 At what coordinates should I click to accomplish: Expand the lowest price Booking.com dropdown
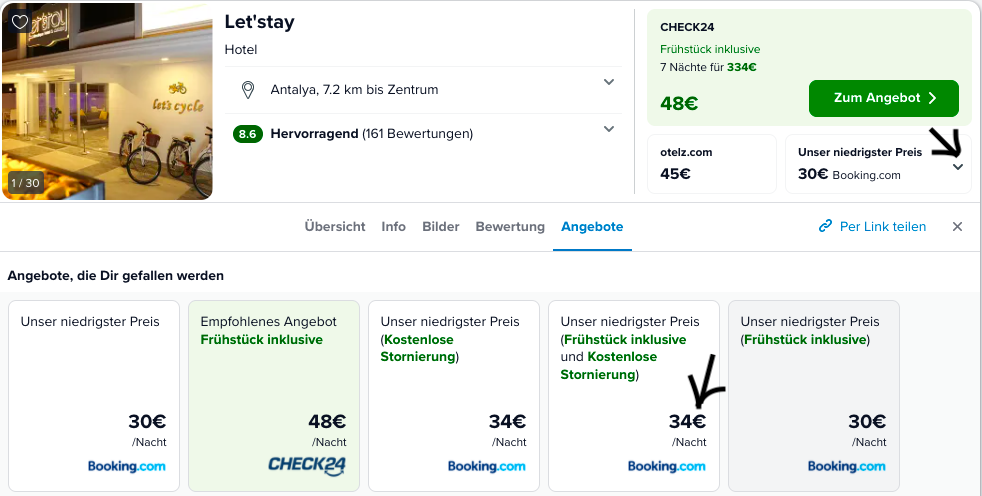tap(958, 167)
